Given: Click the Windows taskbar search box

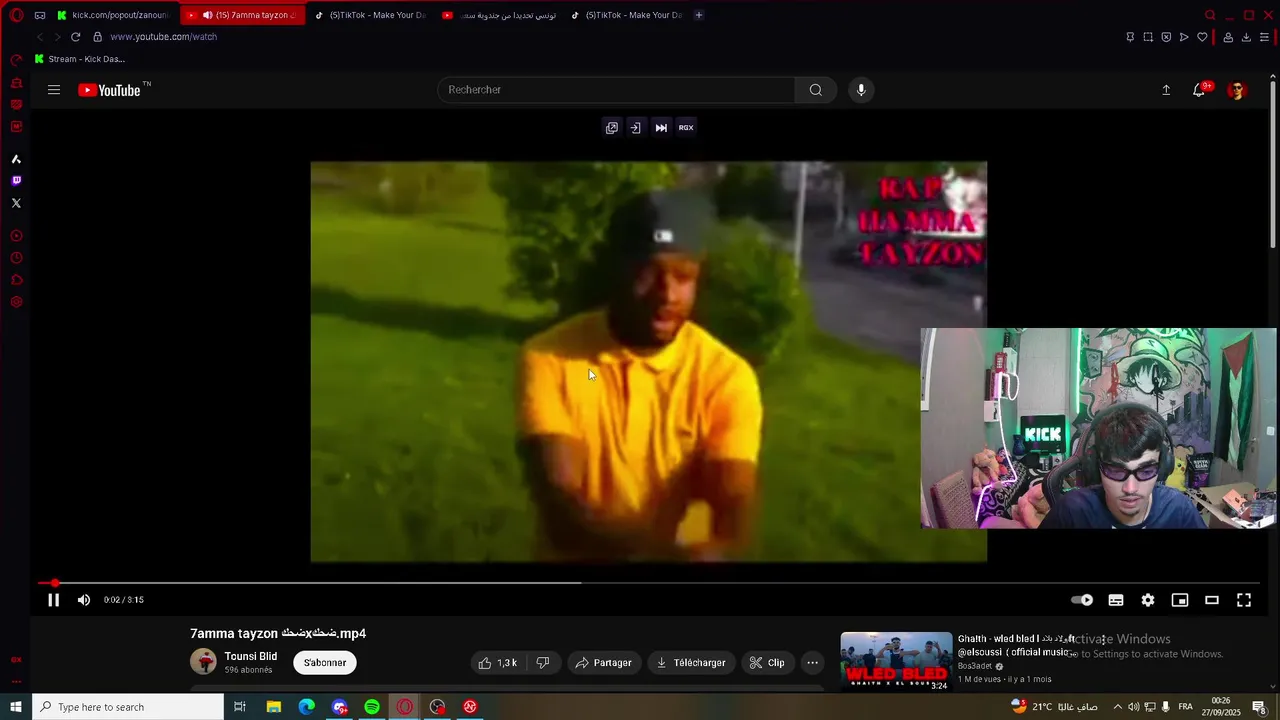Looking at the screenshot, I should 128,707.
